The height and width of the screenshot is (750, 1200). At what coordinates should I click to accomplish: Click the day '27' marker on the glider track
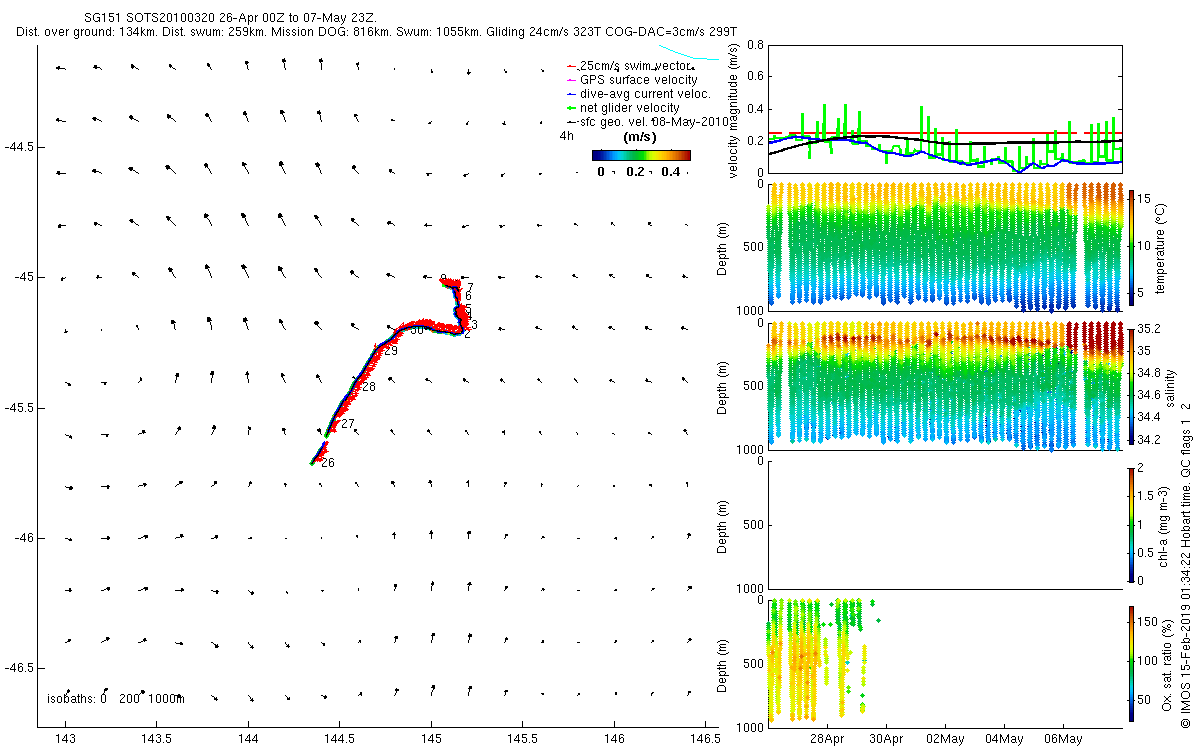click(x=348, y=424)
